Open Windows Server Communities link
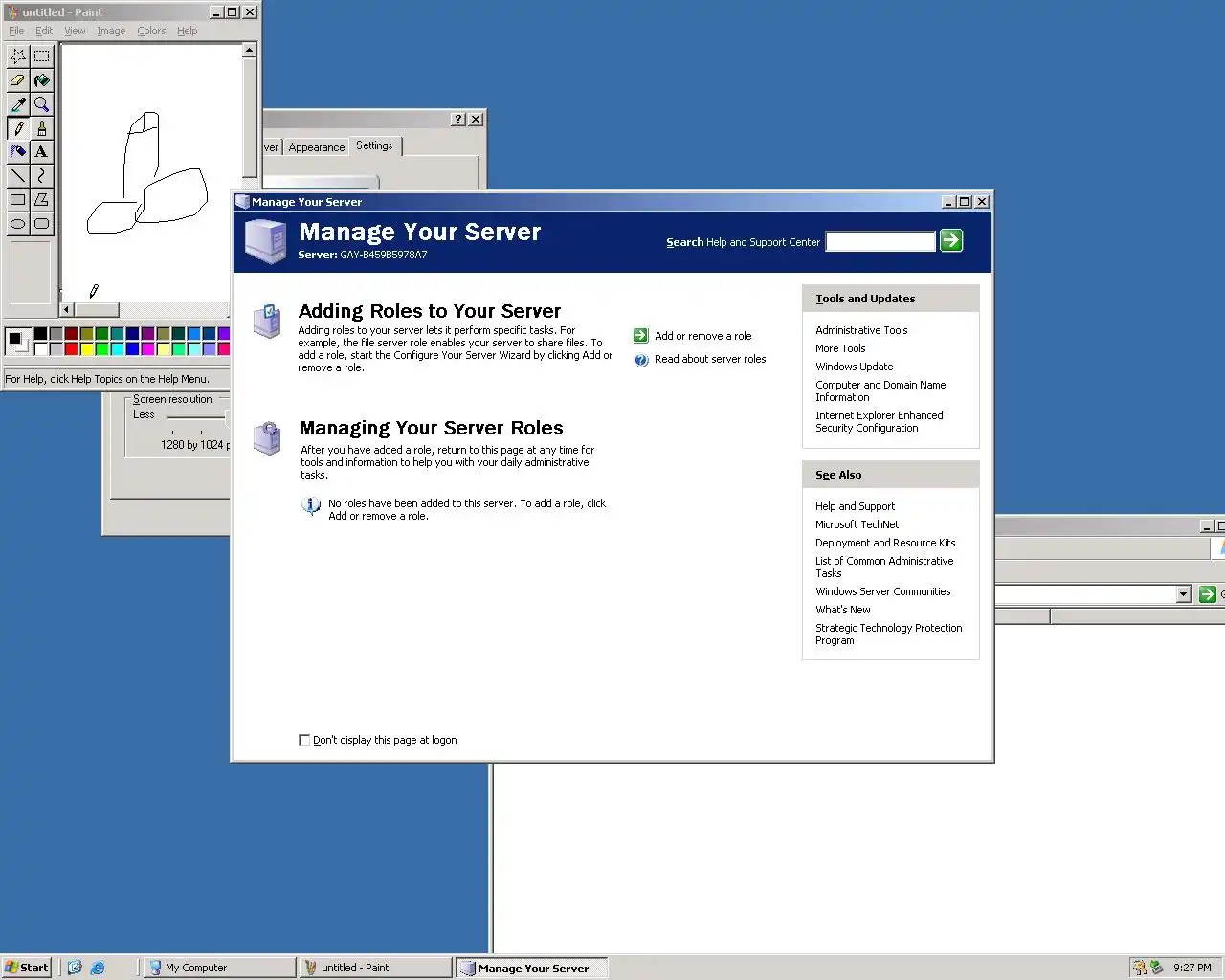Screen dimensions: 1225x980 pos(882,591)
